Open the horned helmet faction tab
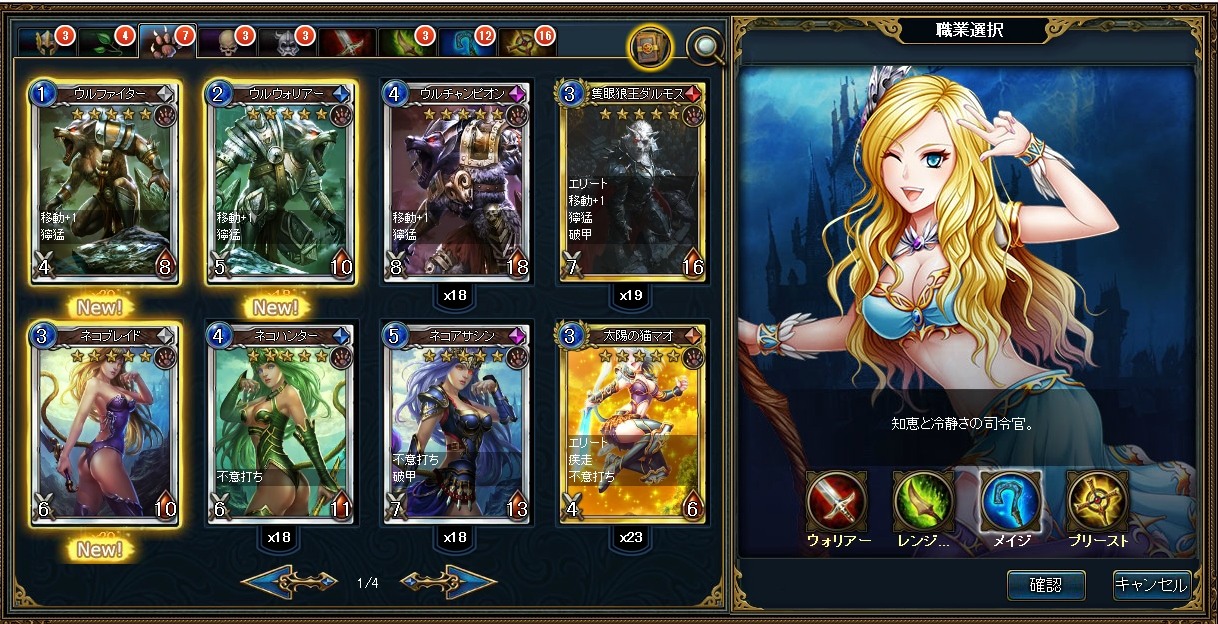This screenshot has height=624, width=1218. pyautogui.click(x=287, y=41)
